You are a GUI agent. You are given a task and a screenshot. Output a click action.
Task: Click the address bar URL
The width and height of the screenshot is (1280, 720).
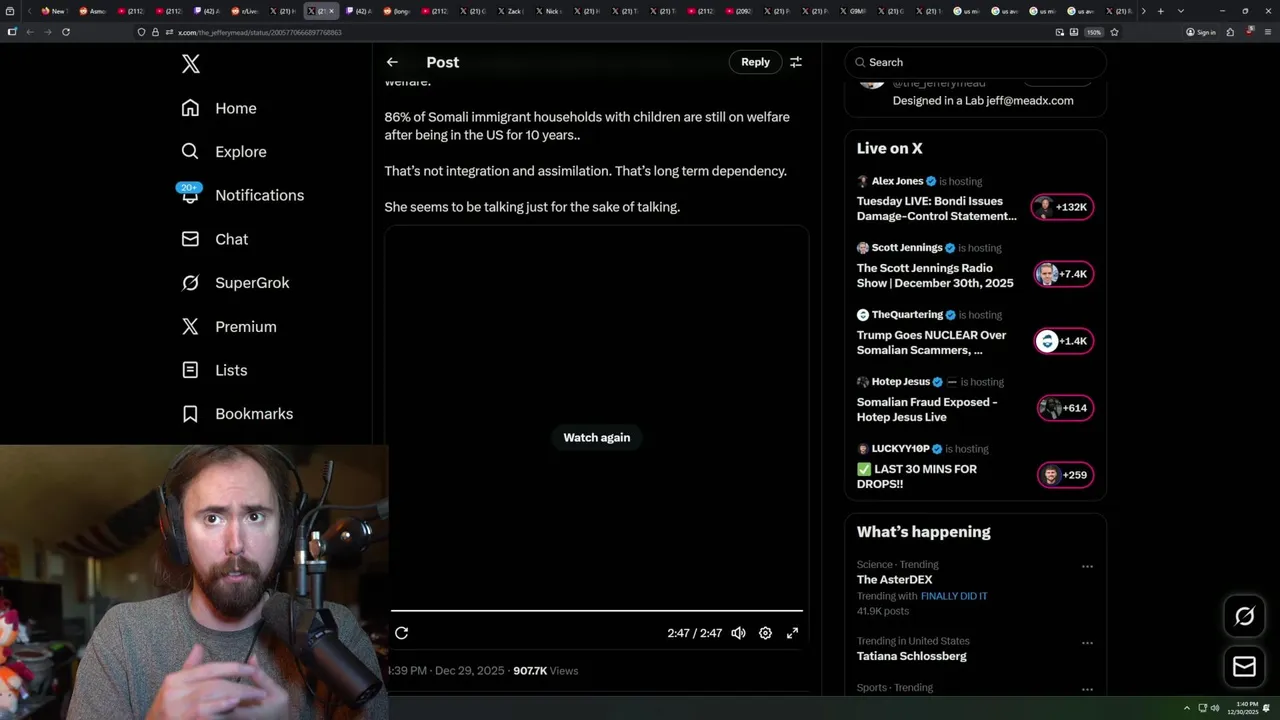[261, 32]
